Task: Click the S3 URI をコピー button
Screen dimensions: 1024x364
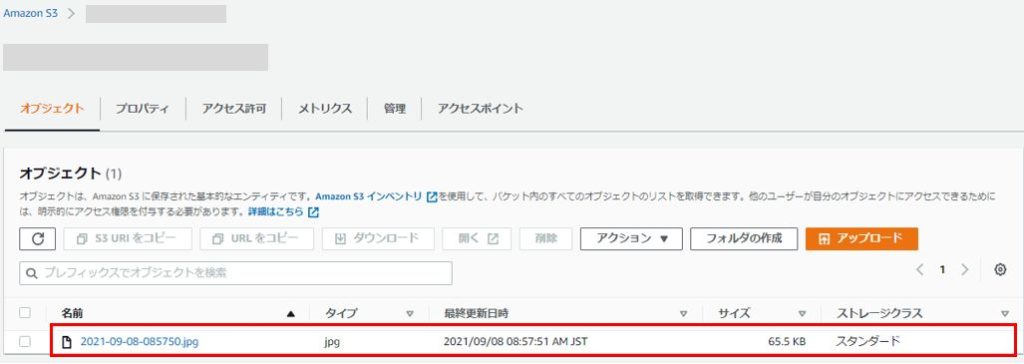Action: (x=128, y=239)
